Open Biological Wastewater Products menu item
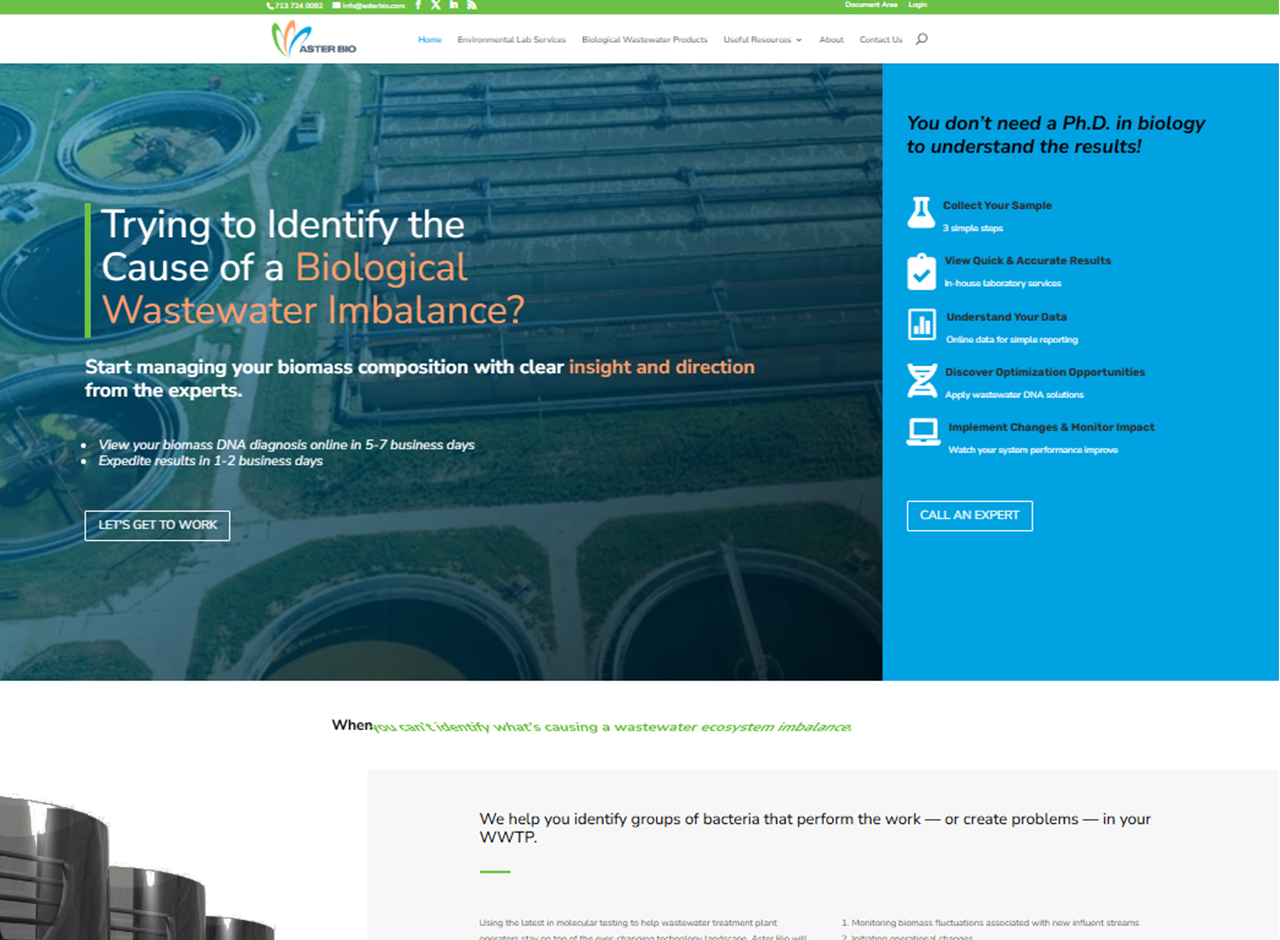 click(x=644, y=40)
